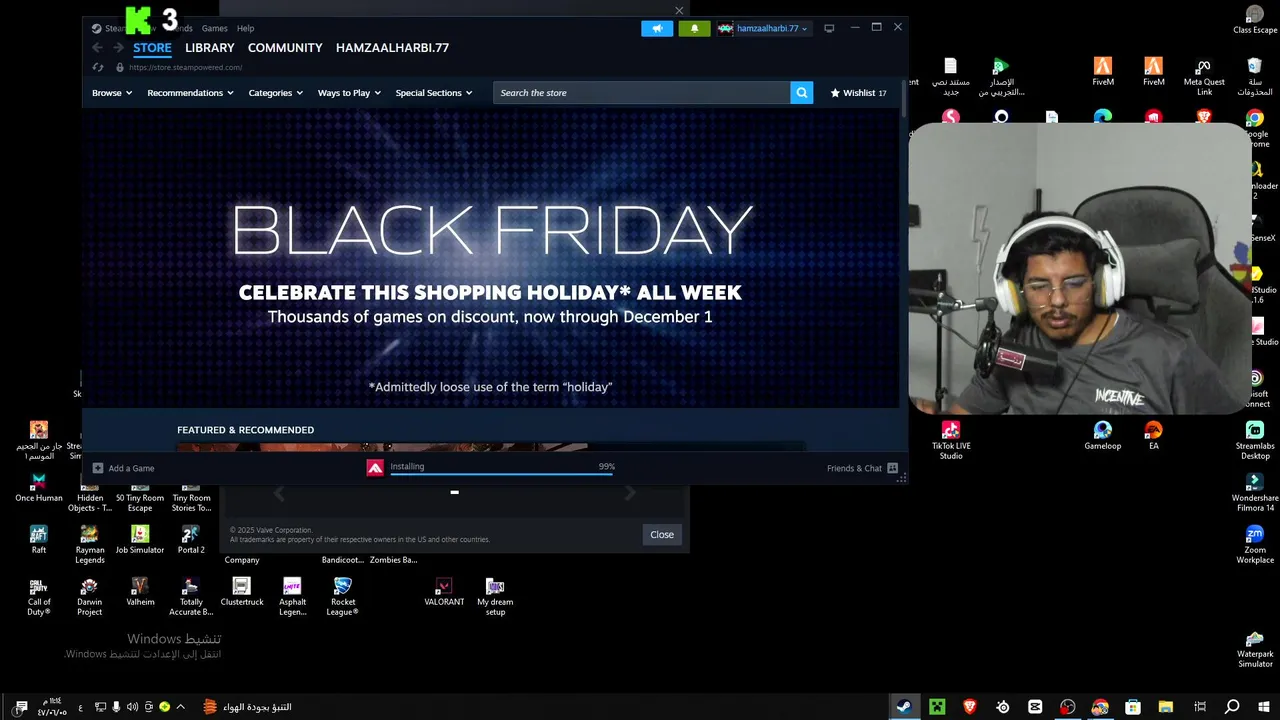Switch to the LIBRARY tab
The width and height of the screenshot is (1280, 720).
[209, 48]
